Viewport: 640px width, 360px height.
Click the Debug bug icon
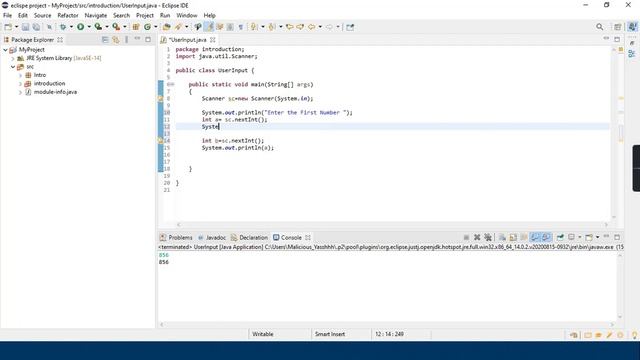tap(62, 27)
